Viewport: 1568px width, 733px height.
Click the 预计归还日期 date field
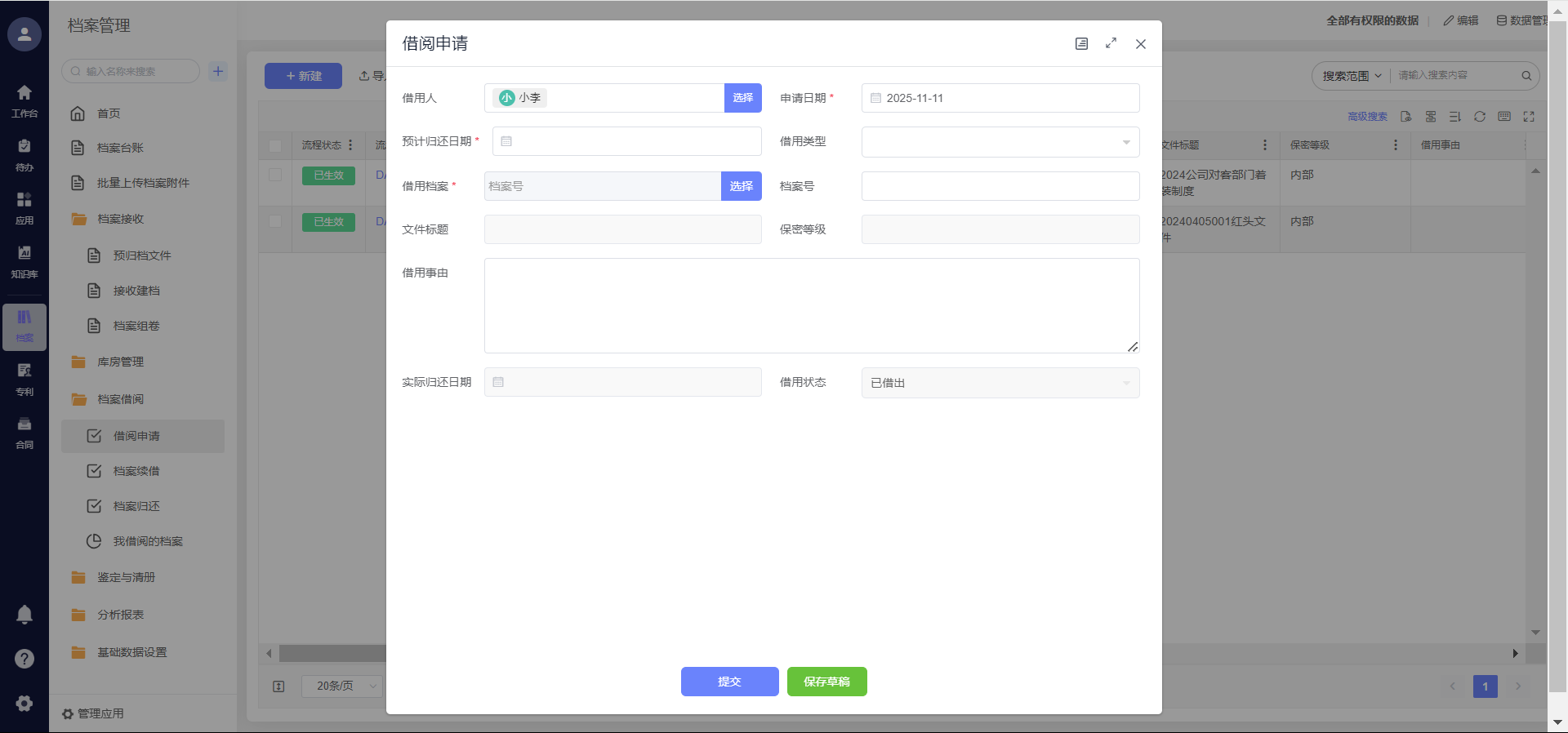(626, 141)
